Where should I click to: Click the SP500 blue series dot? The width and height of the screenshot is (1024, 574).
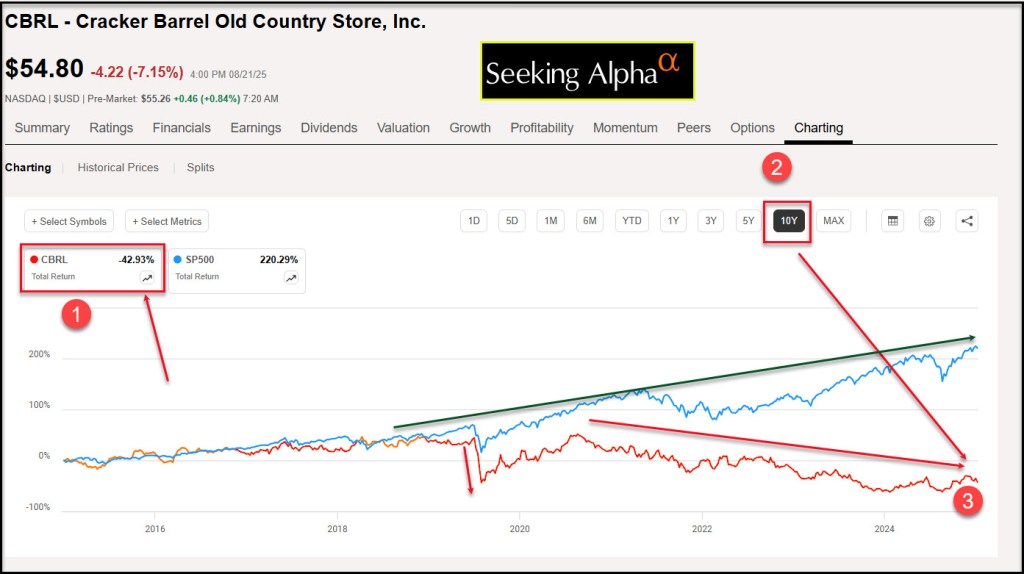[x=178, y=260]
